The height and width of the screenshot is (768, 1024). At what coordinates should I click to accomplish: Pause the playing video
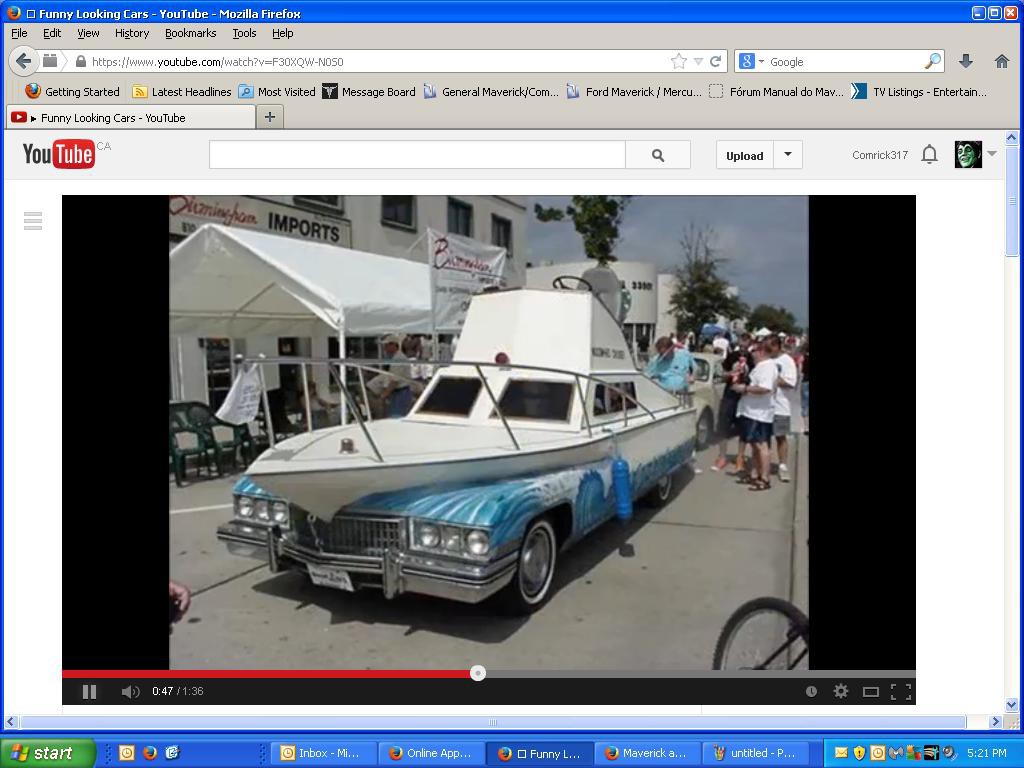click(89, 691)
